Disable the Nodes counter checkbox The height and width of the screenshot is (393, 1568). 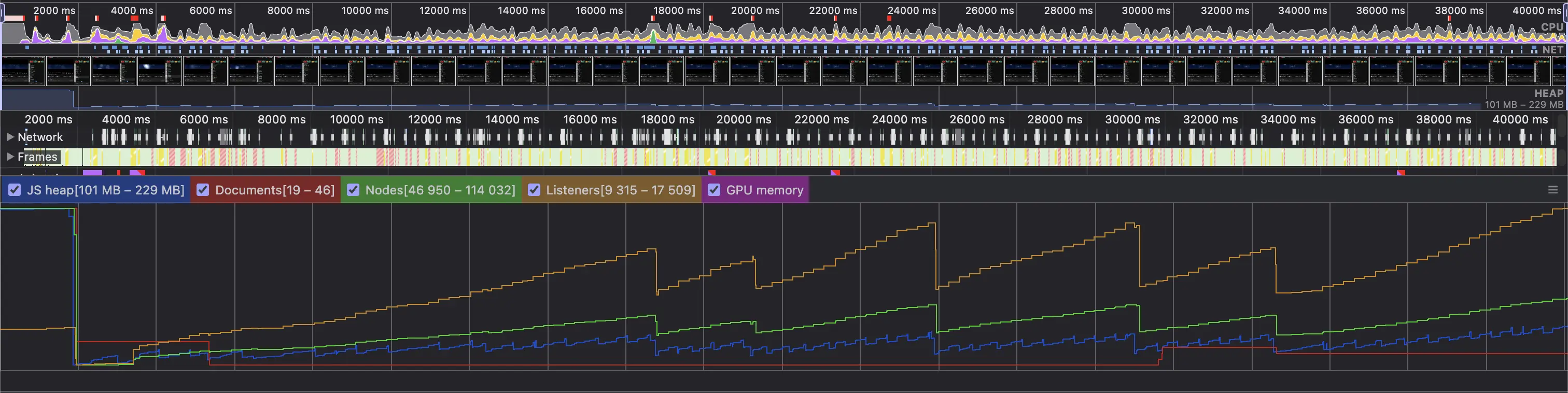click(353, 190)
